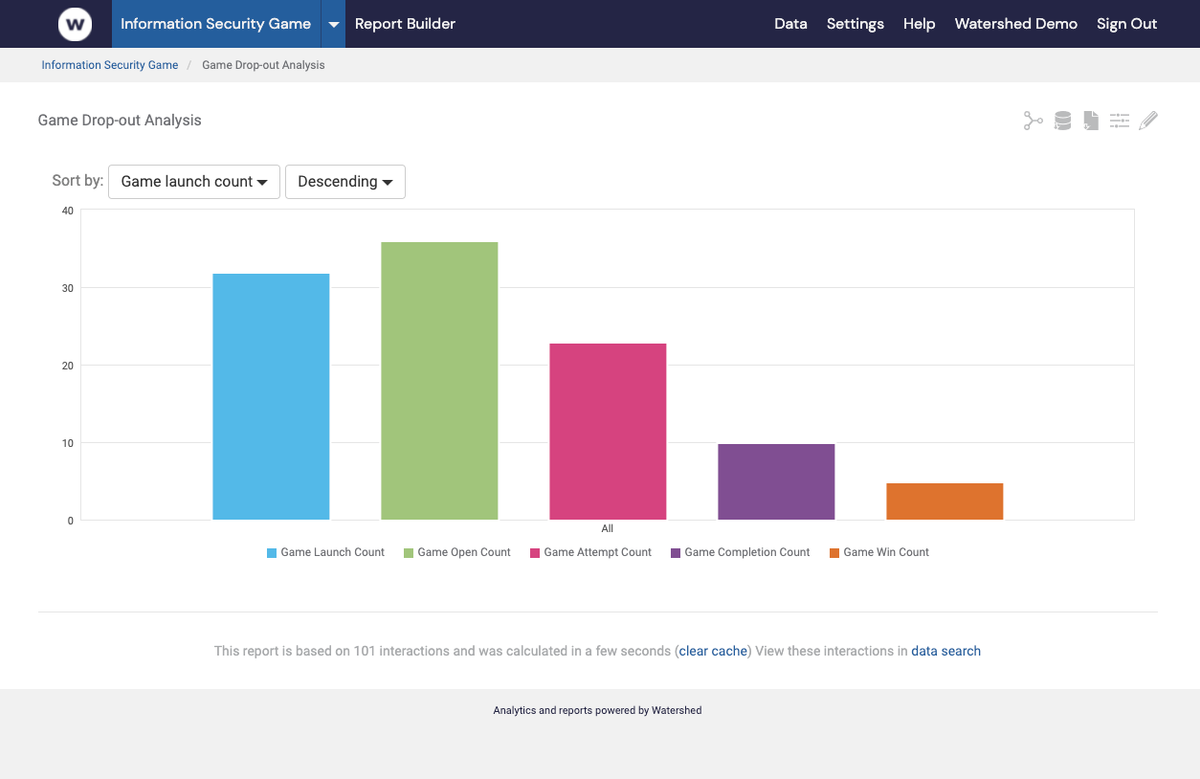This screenshot has height=779, width=1200.
Task: Click the Watershed logo icon
Action: pos(75,24)
